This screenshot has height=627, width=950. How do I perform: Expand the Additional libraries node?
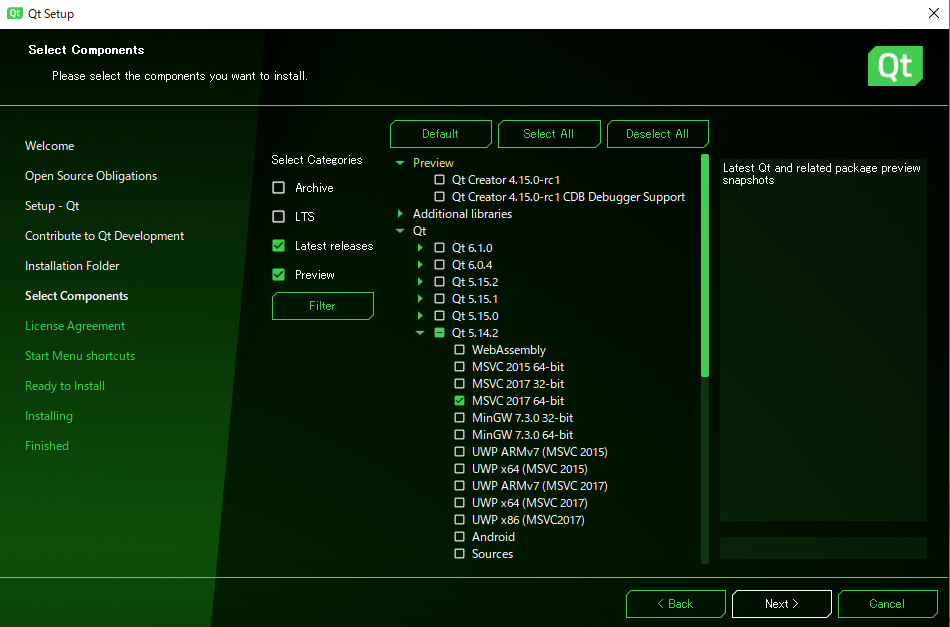click(400, 214)
